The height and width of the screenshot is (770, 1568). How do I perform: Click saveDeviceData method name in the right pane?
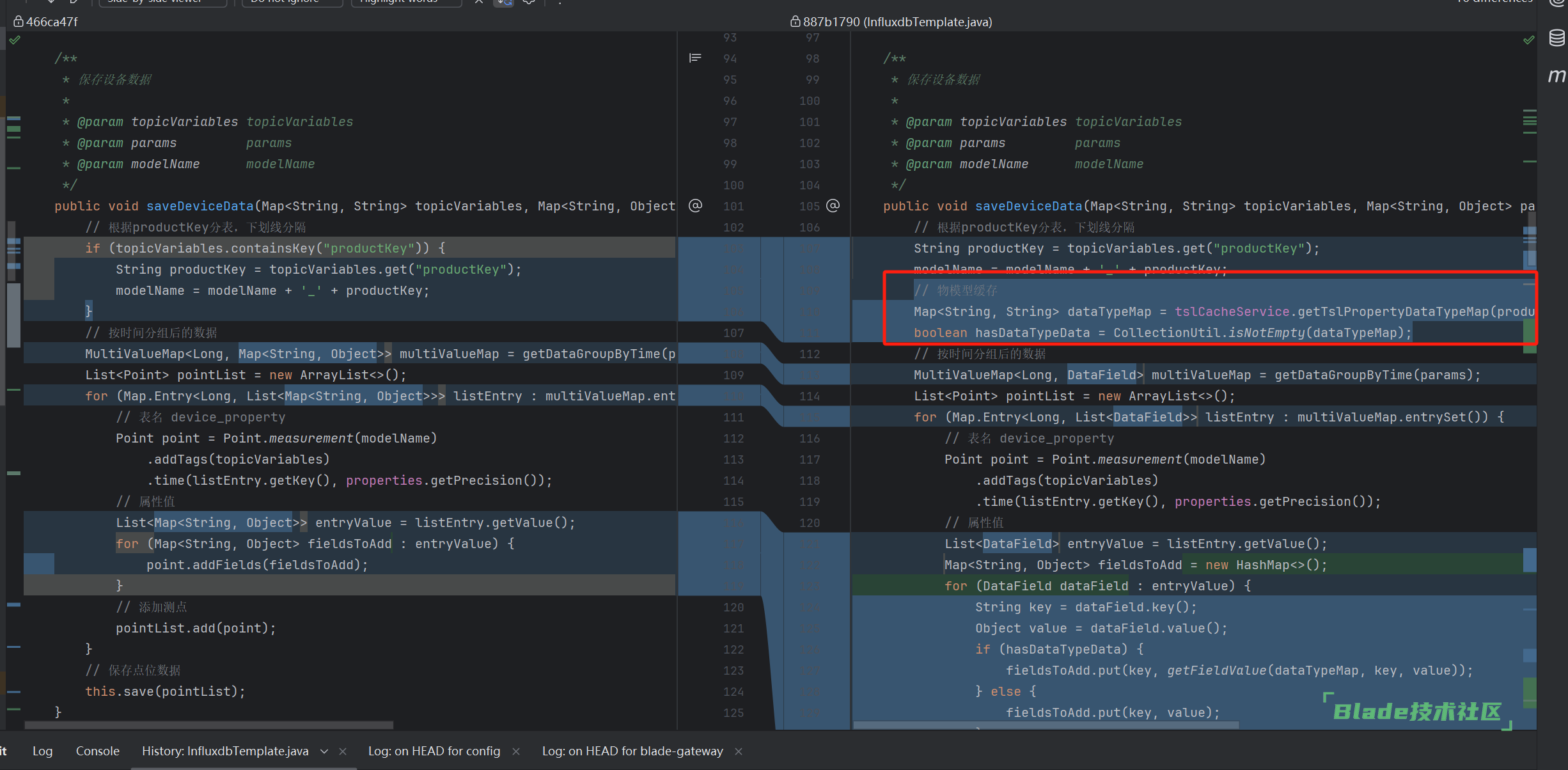pos(1029,206)
